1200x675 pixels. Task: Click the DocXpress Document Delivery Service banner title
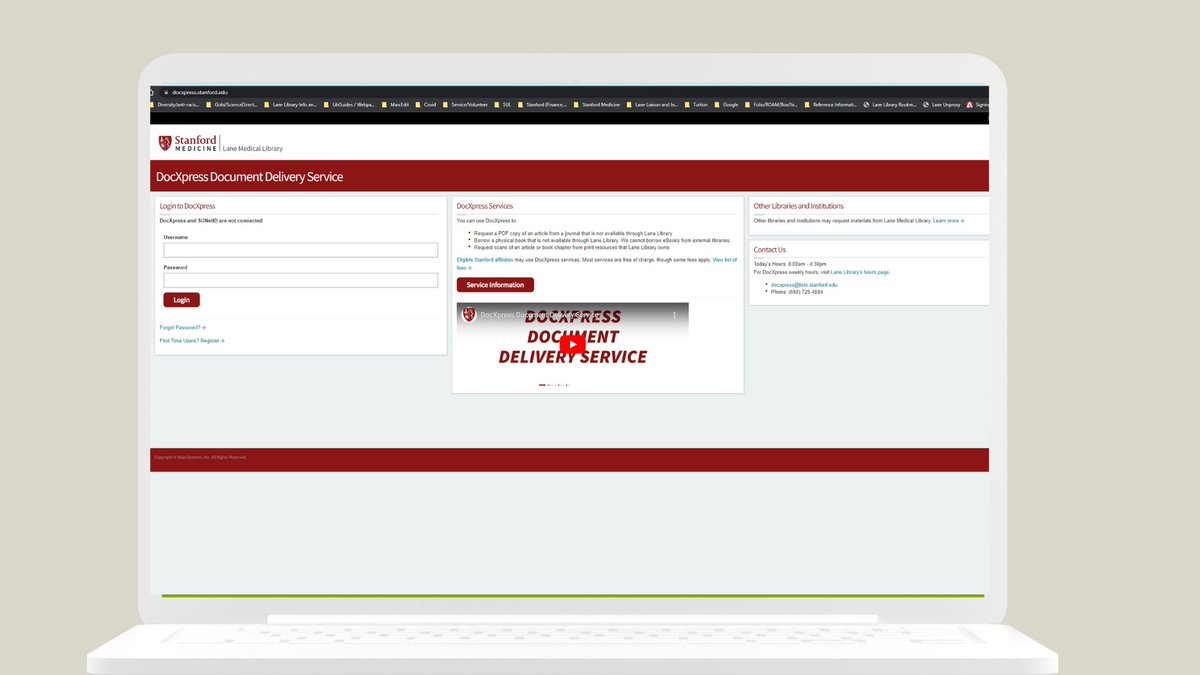[x=249, y=177]
